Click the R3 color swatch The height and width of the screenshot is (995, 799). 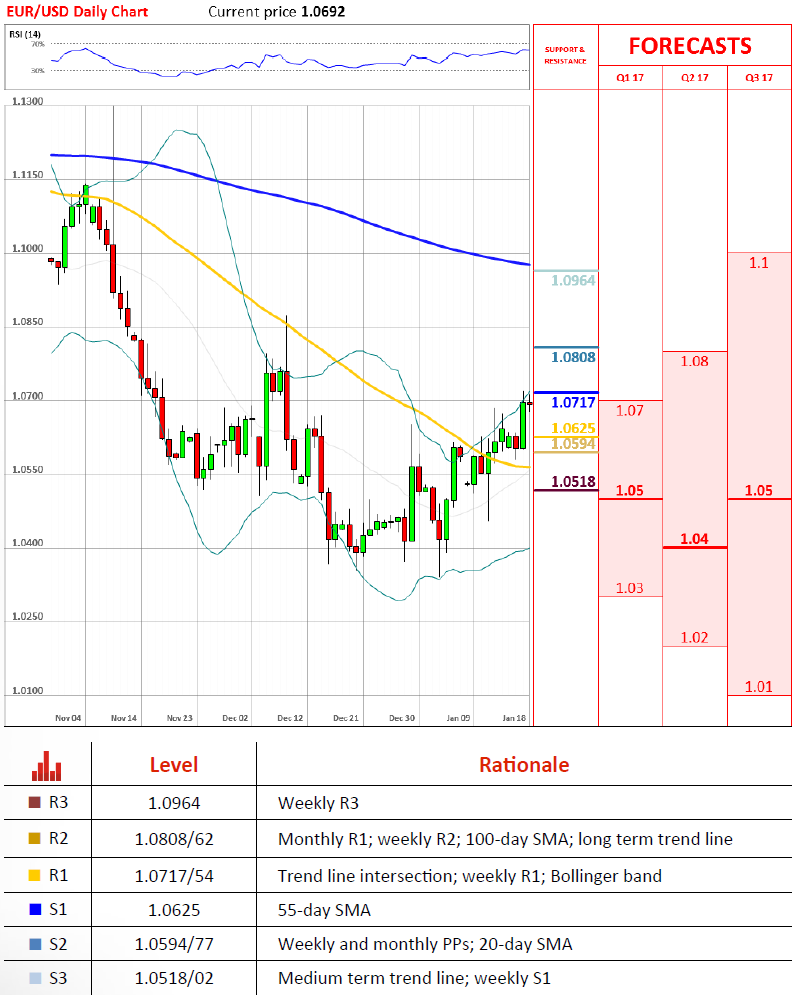35,803
